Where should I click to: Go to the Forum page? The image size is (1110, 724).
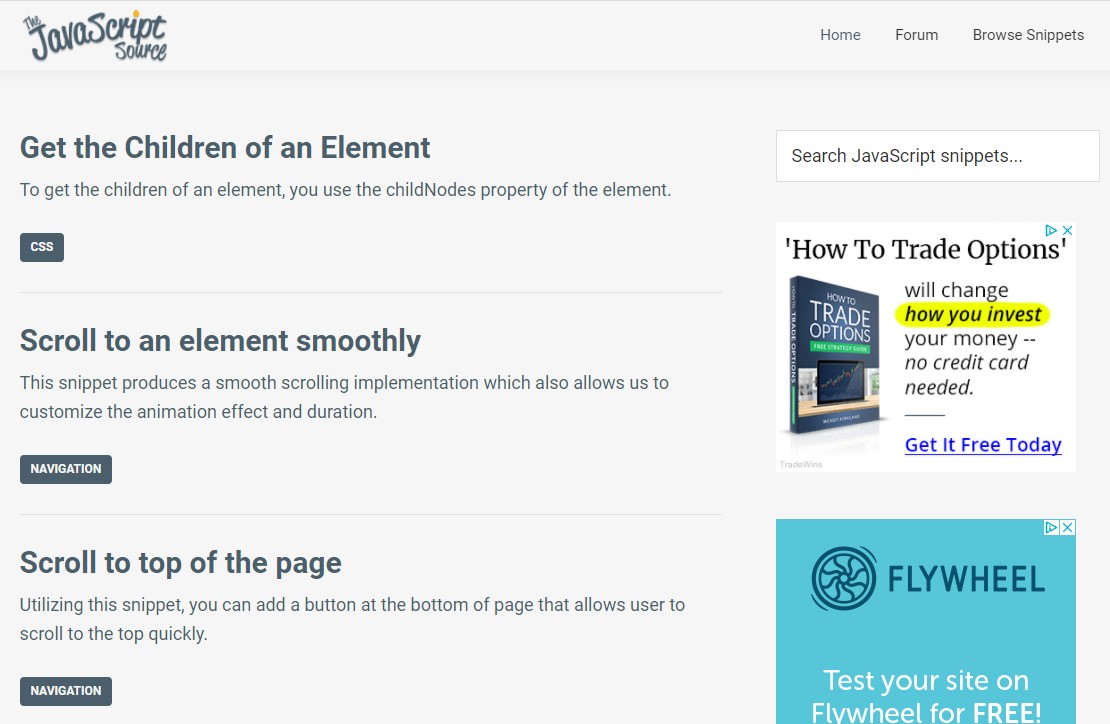pyautogui.click(x=916, y=35)
